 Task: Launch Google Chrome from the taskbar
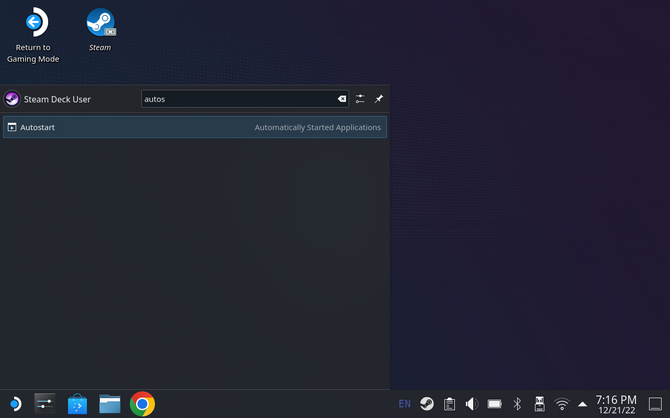(142, 404)
